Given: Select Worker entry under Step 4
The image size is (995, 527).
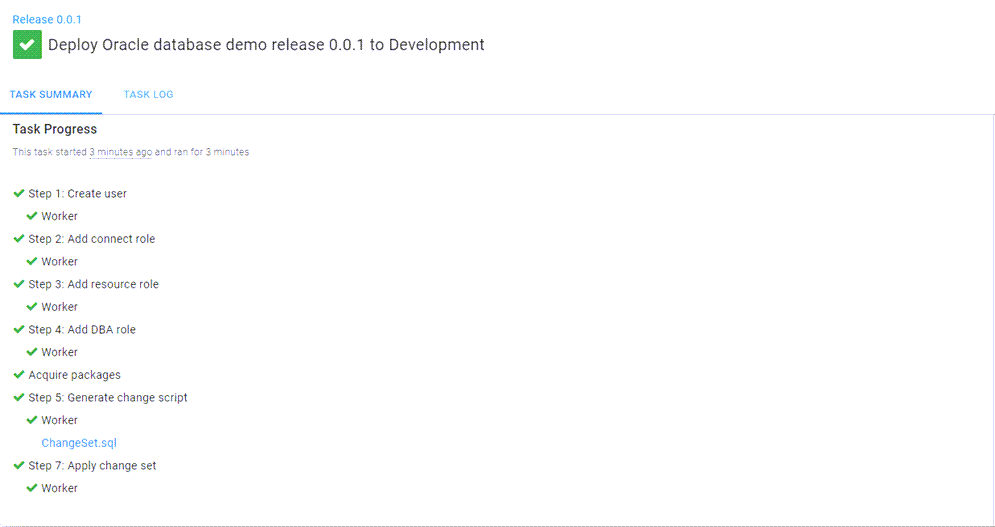Looking at the screenshot, I should [59, 352].
